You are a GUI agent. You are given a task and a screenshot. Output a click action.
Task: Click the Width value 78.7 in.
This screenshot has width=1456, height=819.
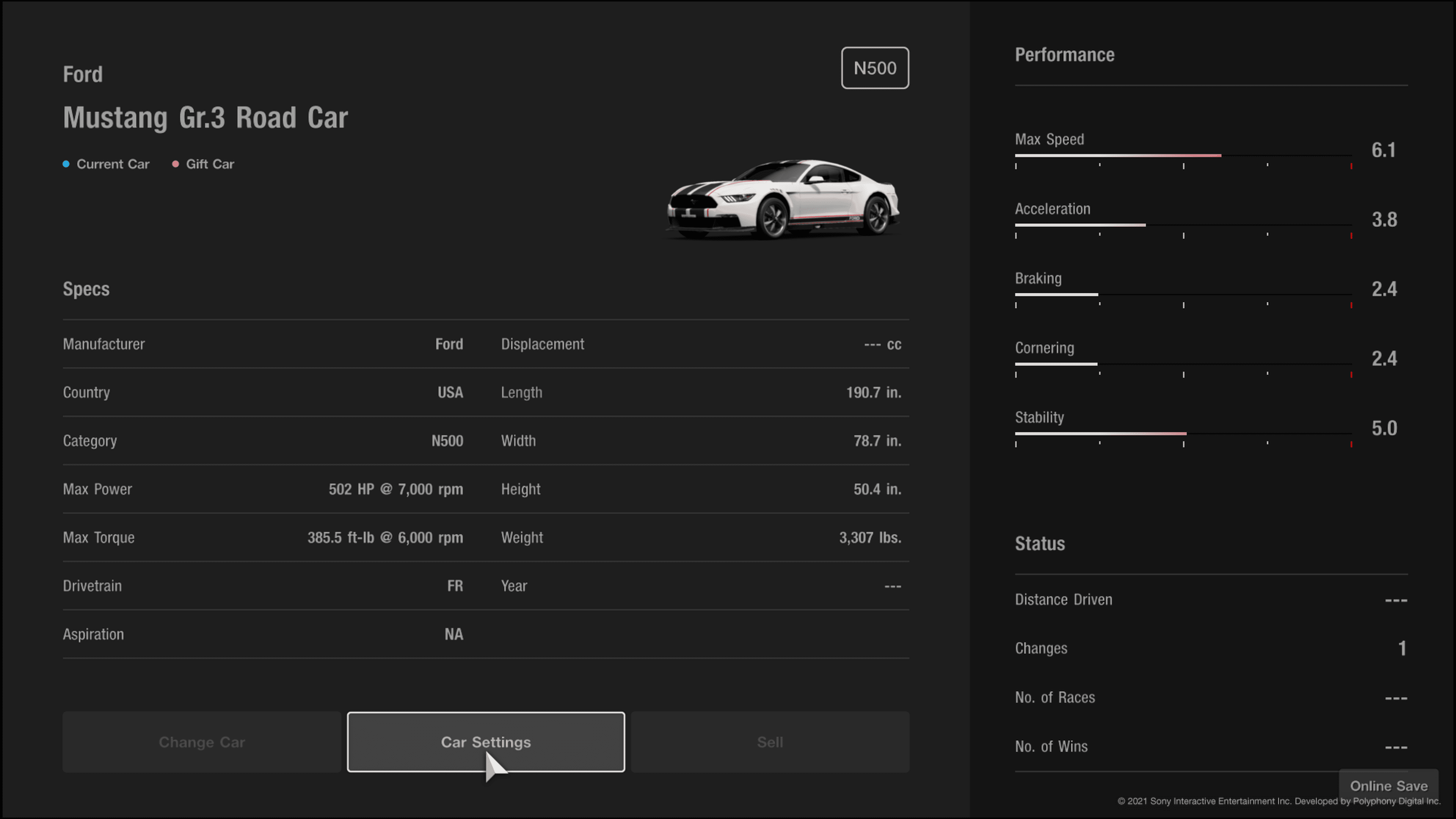[x=877, y=441]
